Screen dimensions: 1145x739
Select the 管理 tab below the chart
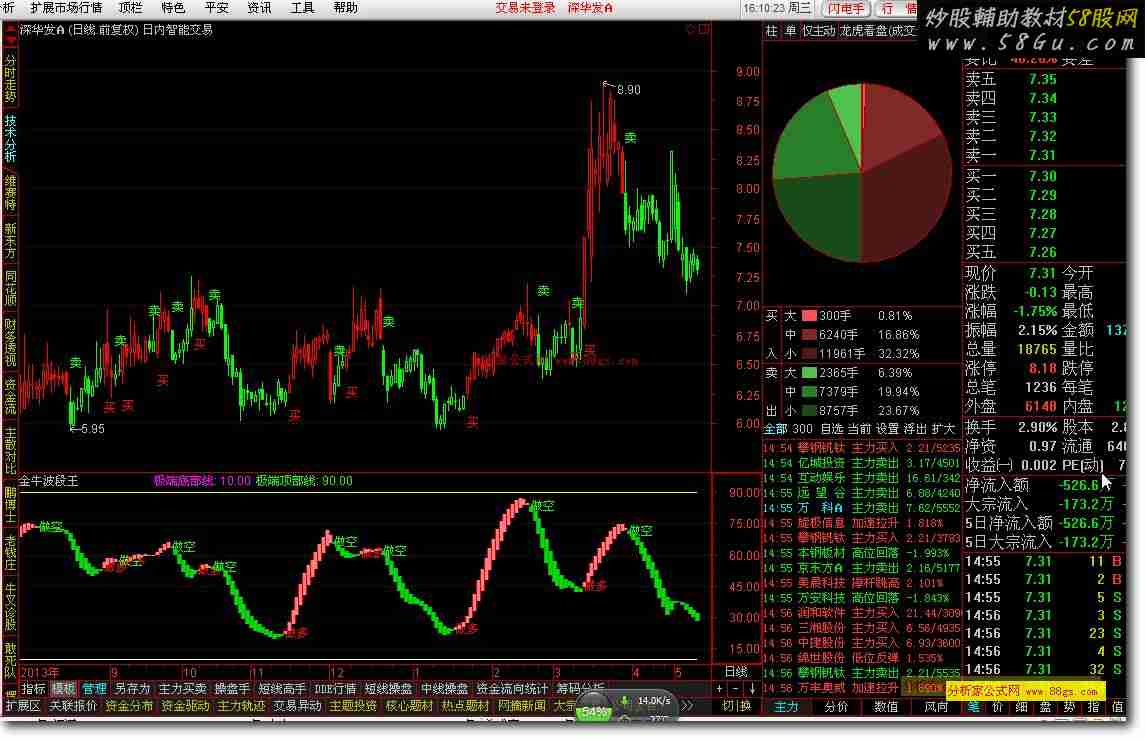click(94, 689)
